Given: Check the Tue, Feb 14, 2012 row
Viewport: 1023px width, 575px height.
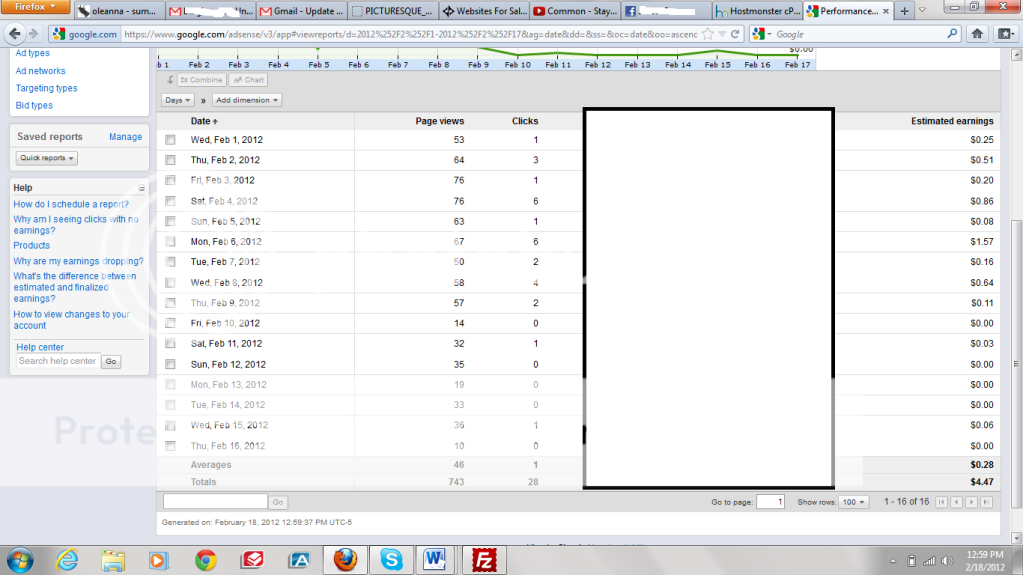Looking at the screenshot, I should [x=170, y=405].
